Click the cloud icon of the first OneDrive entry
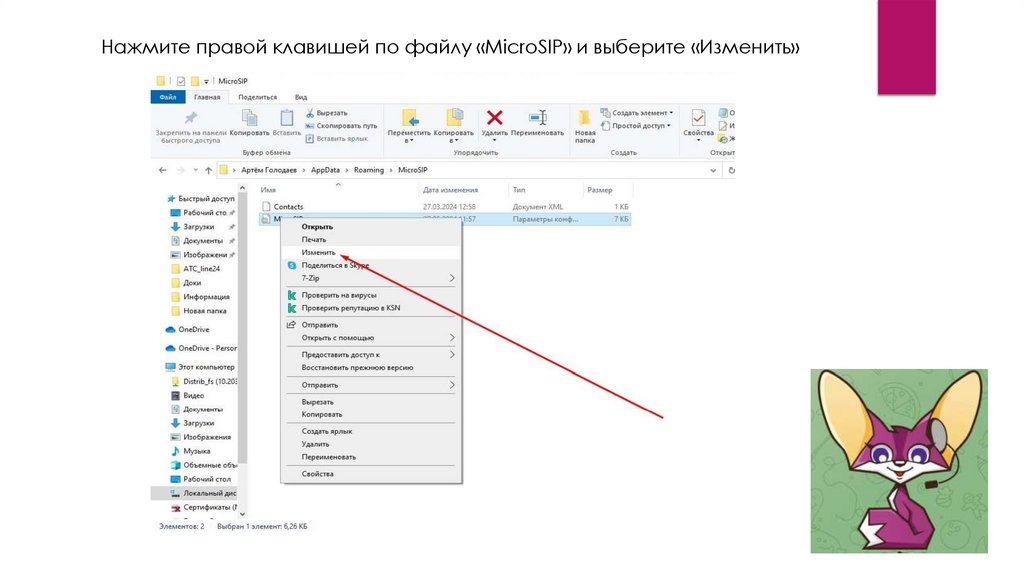Image resolution: width=1024 pixels, height=574 pixels. pos(170,330)
